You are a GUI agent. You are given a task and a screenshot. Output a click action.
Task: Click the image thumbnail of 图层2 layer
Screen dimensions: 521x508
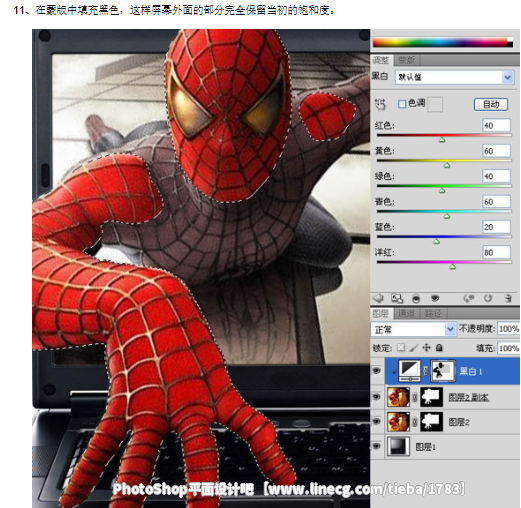[398, 422]
